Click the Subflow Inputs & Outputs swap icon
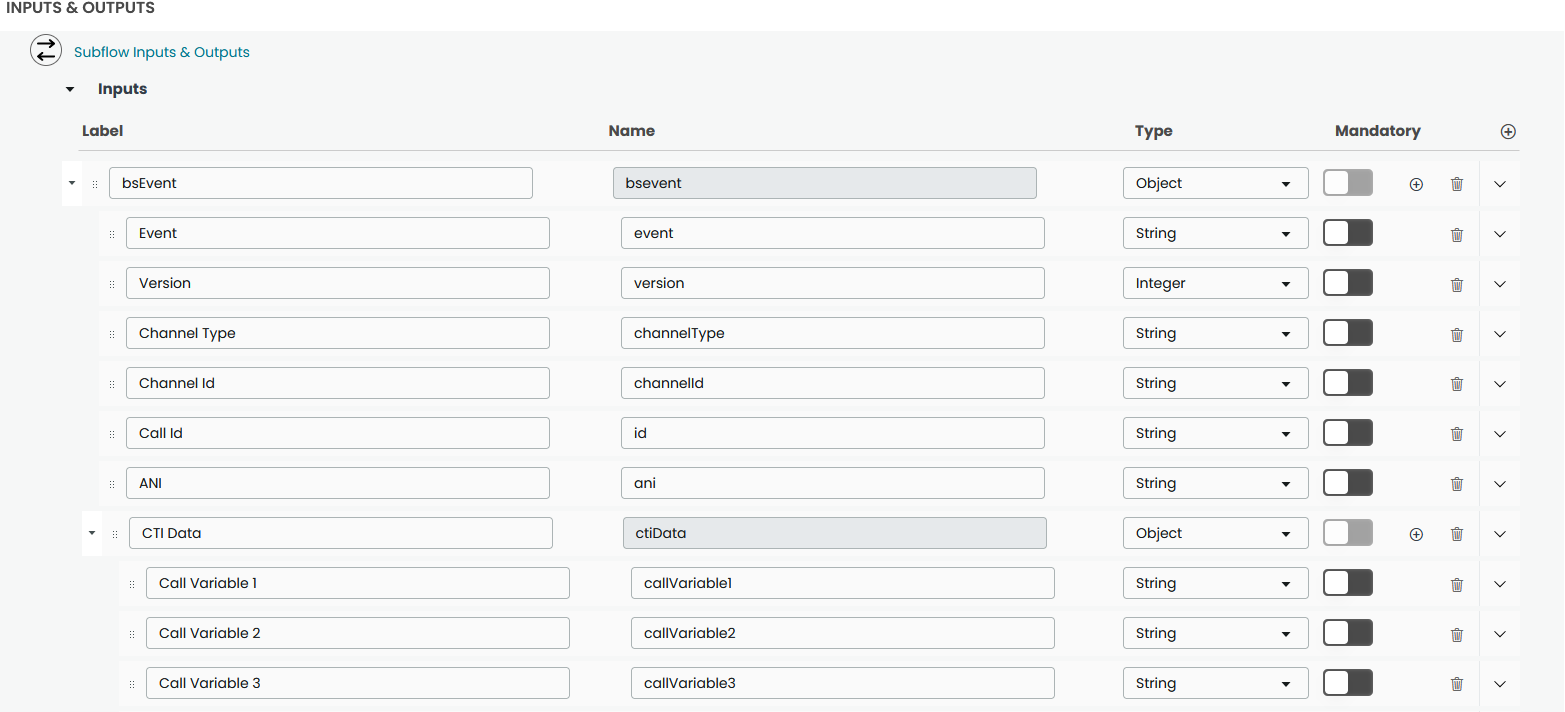 [x=45, y=51]
